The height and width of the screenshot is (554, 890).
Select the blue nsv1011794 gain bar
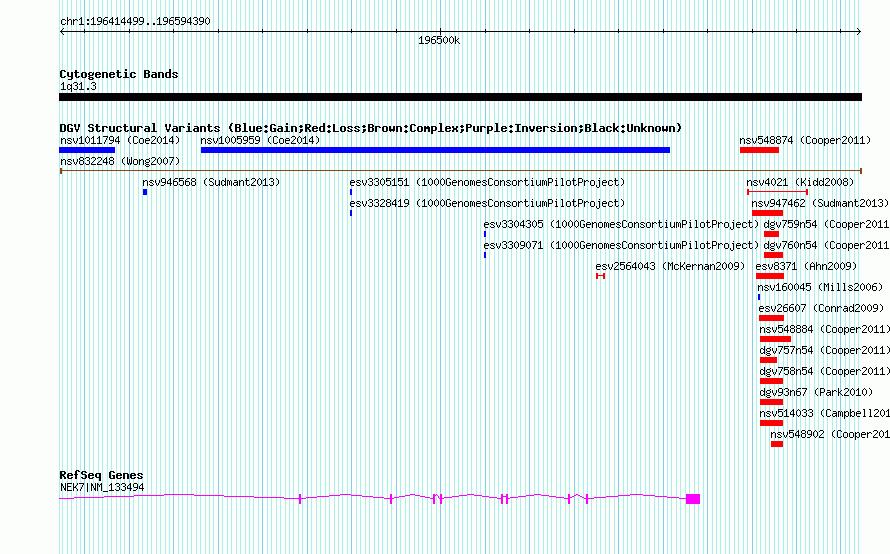[x=87, y=150]
